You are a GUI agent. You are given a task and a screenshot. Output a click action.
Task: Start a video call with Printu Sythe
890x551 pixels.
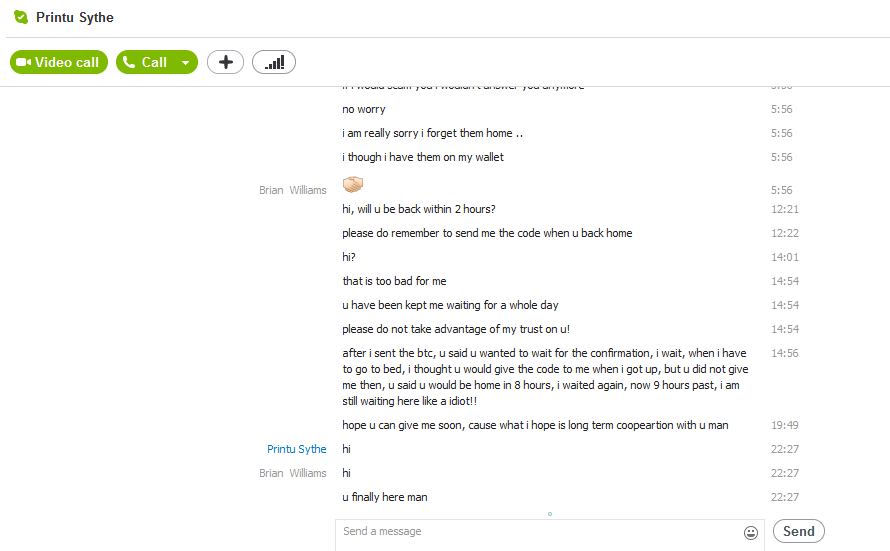point(59,62)
